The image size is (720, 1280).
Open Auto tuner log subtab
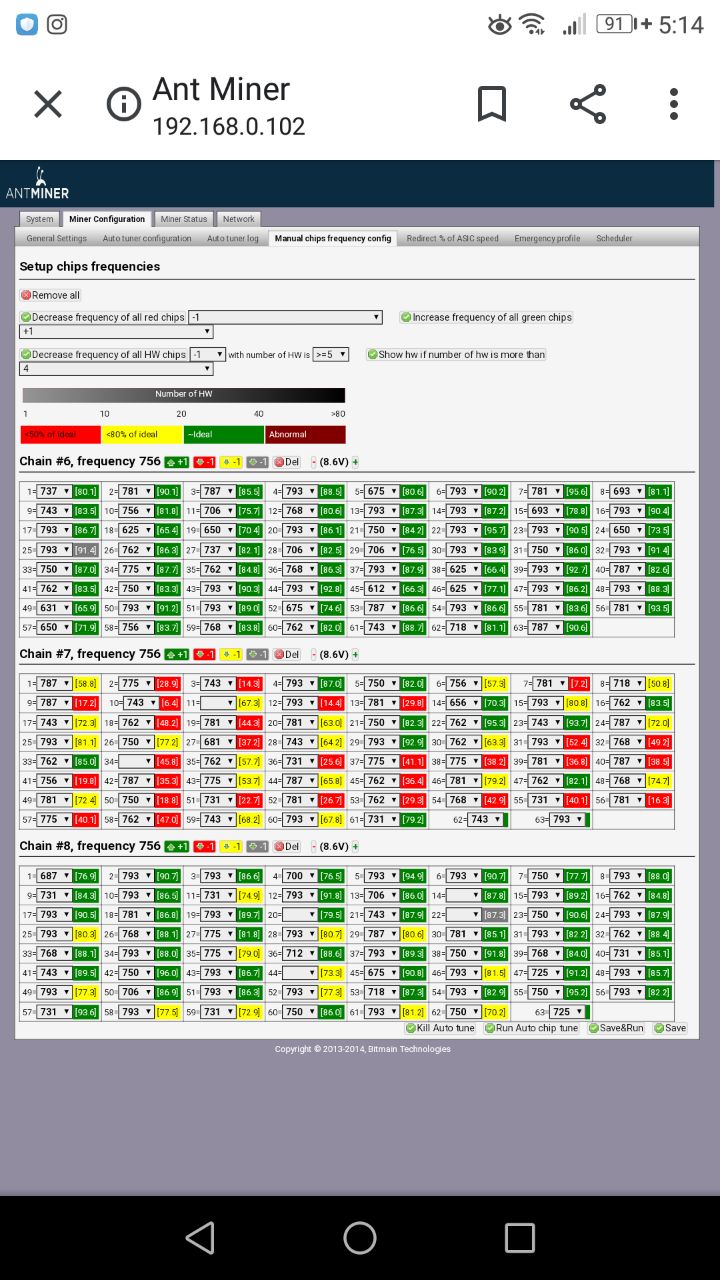(x=233, y=238)
